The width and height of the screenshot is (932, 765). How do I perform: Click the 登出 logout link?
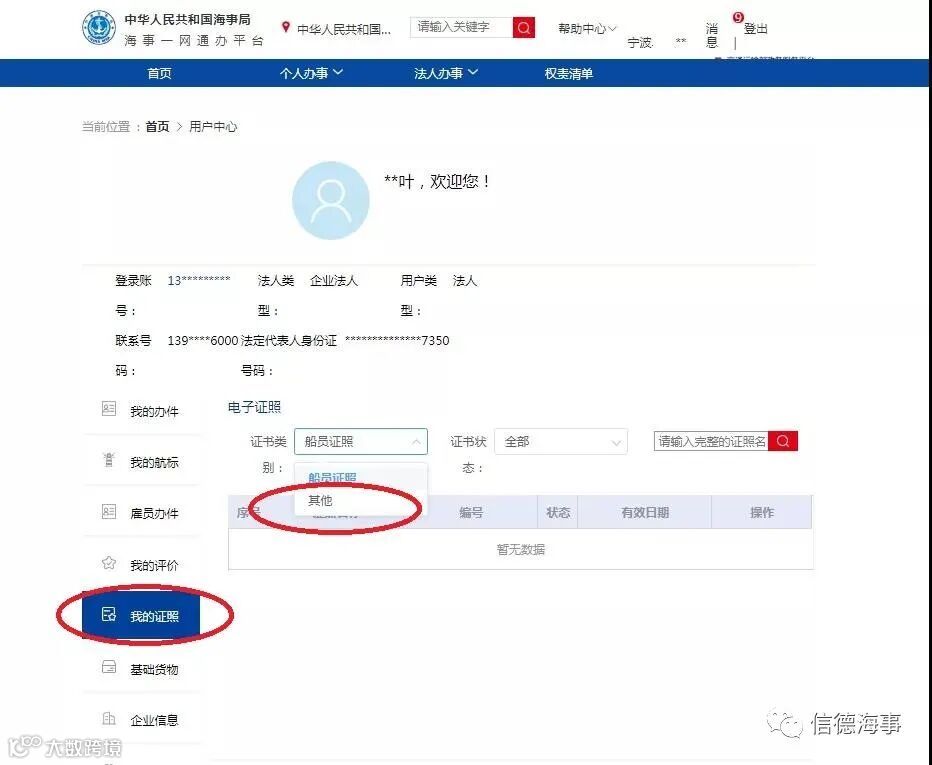pyautogui.click(x=755, y=29)
